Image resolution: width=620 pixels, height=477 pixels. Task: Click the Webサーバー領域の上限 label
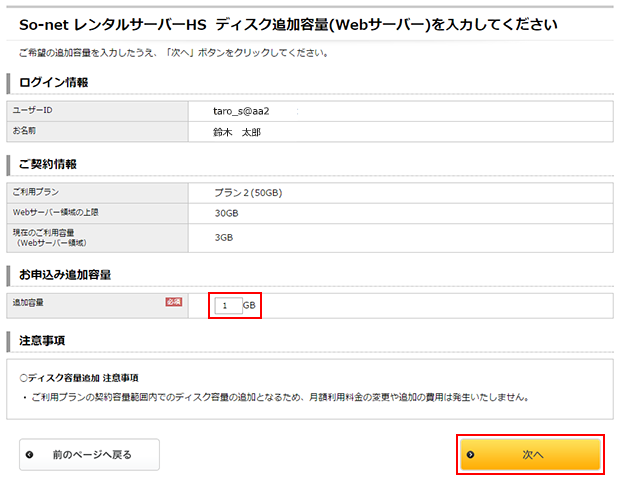(55, 213)
